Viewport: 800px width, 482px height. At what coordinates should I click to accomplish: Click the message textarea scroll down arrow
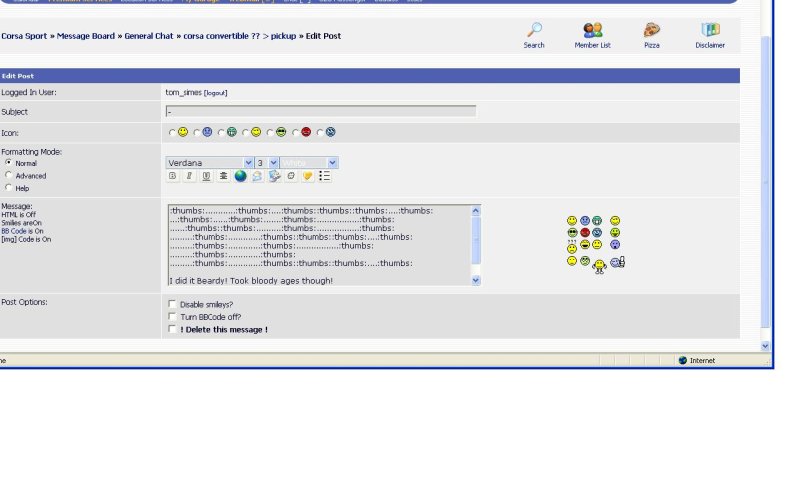point(476,281)
